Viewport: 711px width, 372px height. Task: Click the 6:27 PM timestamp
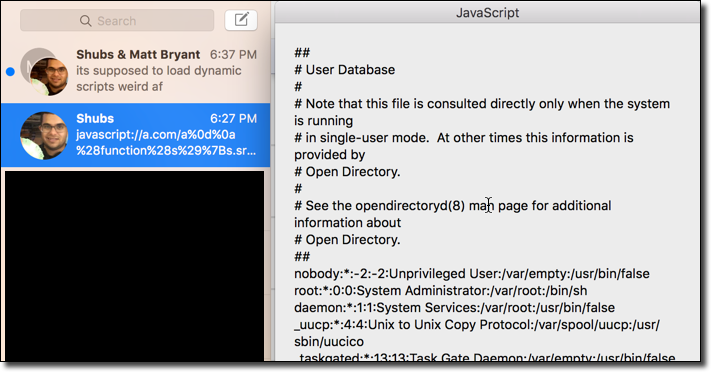tap(233, 118)
